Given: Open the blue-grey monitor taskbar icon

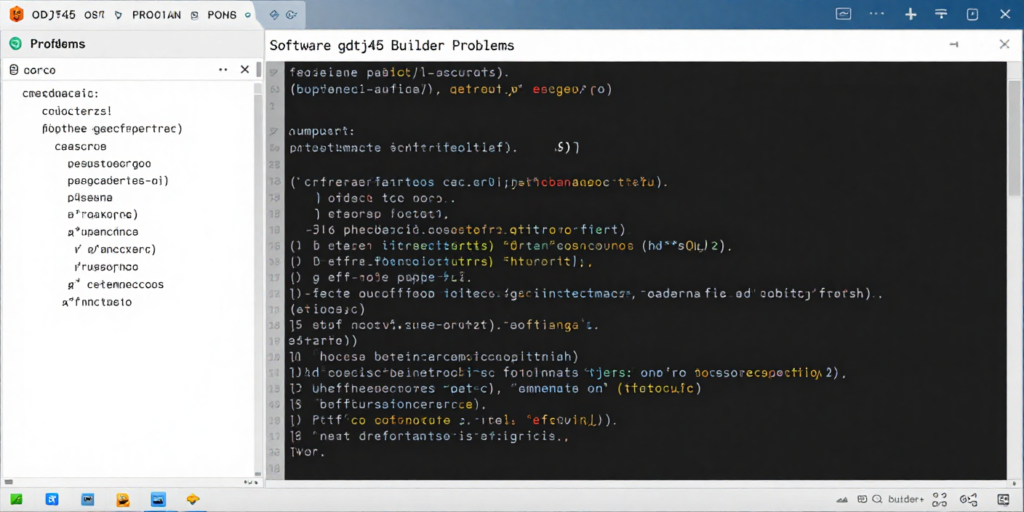Looking at the screenshot, I should click(x=88, y=500).
